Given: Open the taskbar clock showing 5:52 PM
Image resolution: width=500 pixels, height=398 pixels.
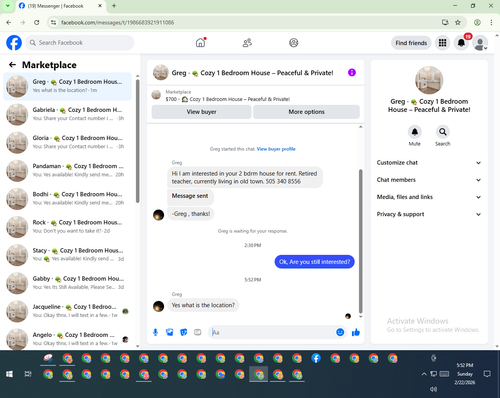Looking at the screenshot, I should coord(465,374).
